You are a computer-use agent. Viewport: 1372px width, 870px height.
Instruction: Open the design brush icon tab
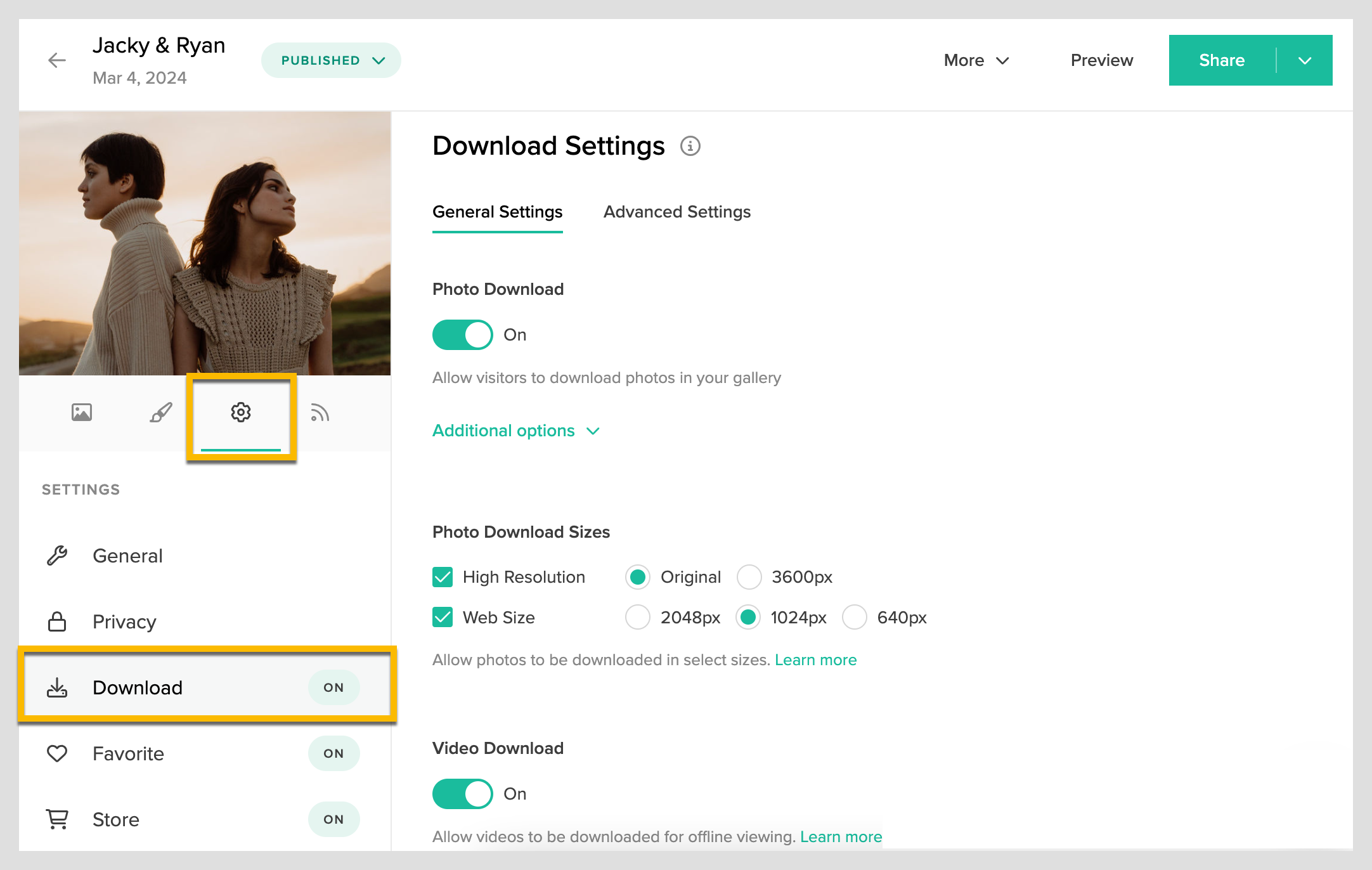(161, 413)
